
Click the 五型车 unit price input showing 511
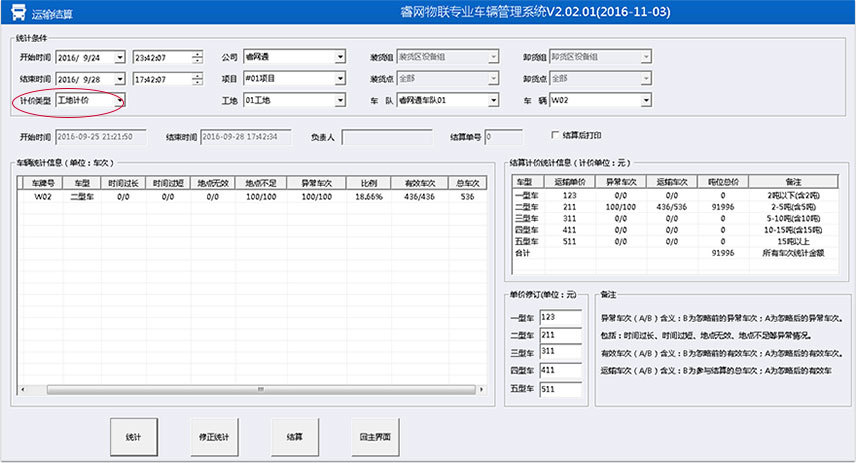[561, 389]
